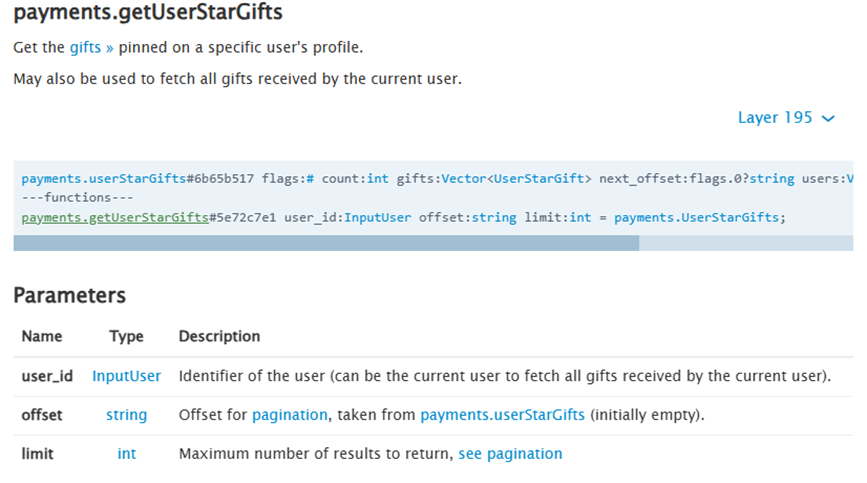Follow the see pagination link in limit row
The width and height of the screenshot is (867, 483).
tap(510, 454)
